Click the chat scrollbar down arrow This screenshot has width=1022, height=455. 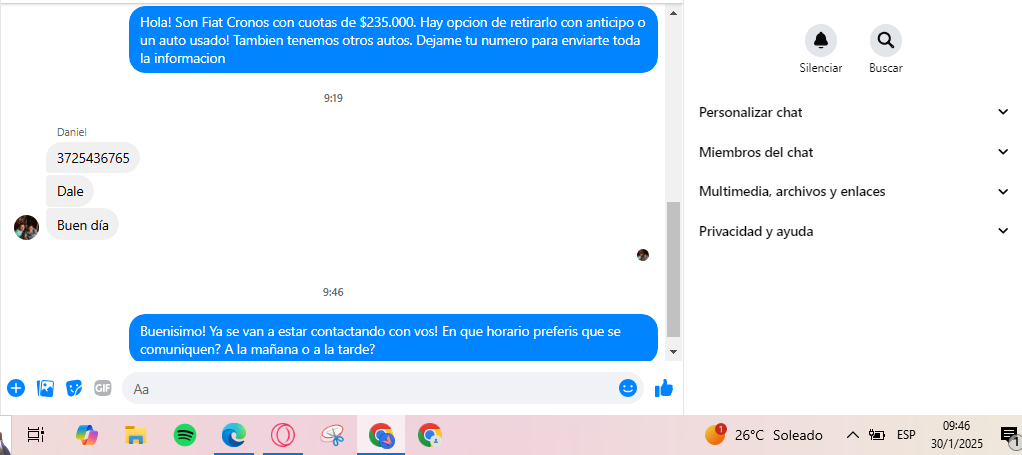(x=674, y=351)
